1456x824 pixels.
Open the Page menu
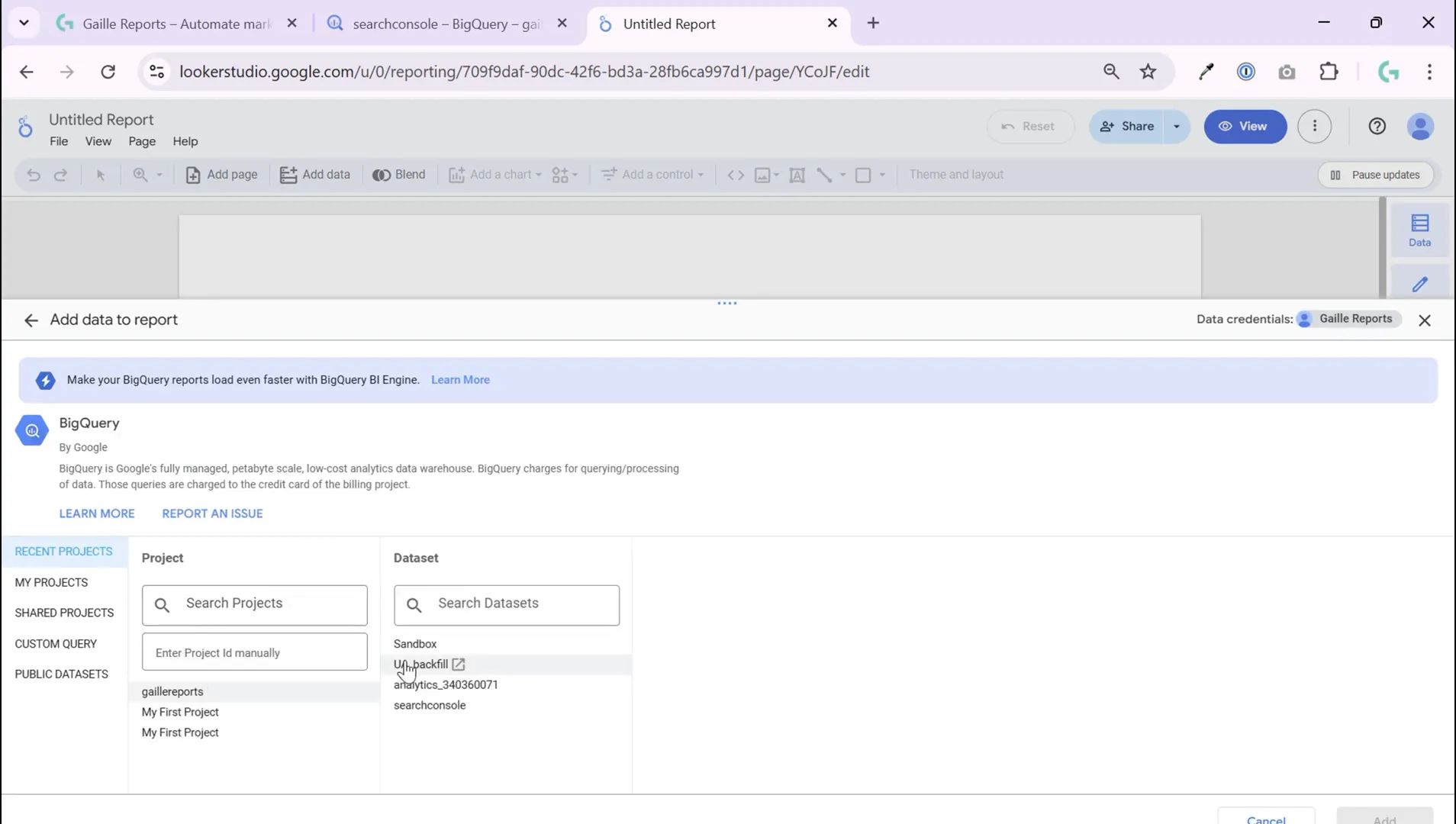tap(142, 142)
